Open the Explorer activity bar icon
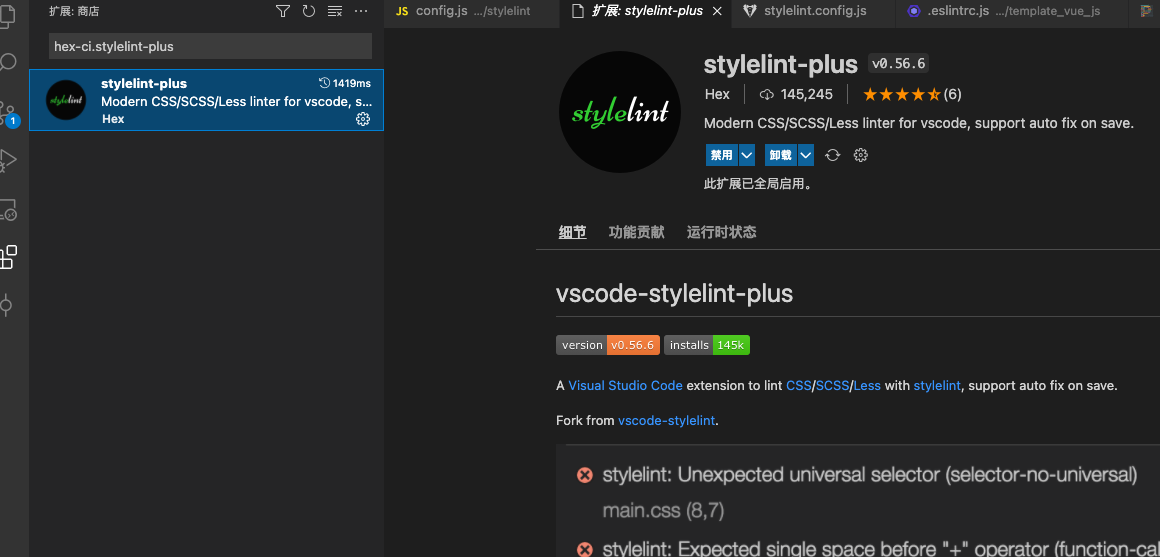 coord(7,15)
